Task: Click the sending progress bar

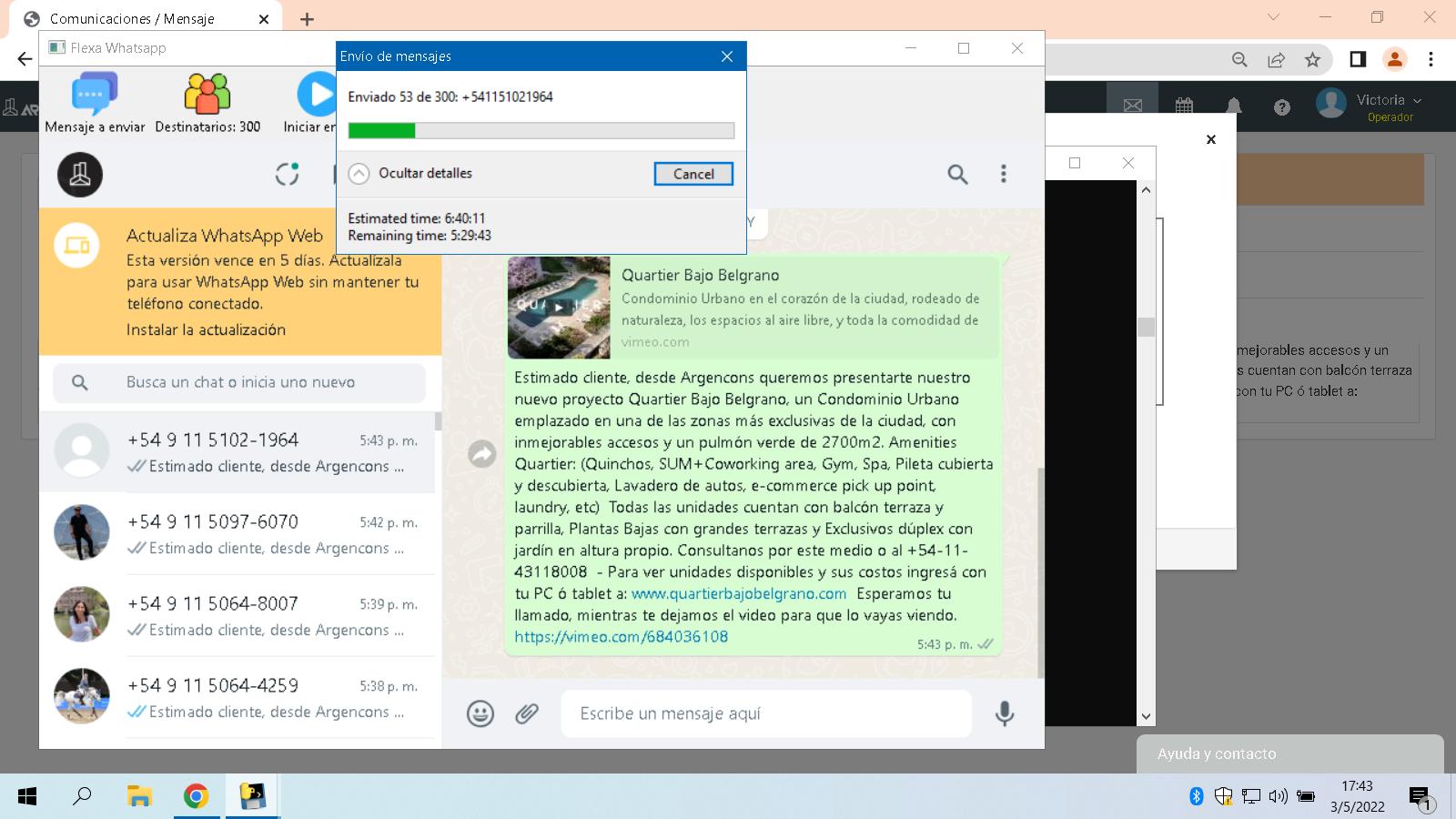Action: click(541, 130)
